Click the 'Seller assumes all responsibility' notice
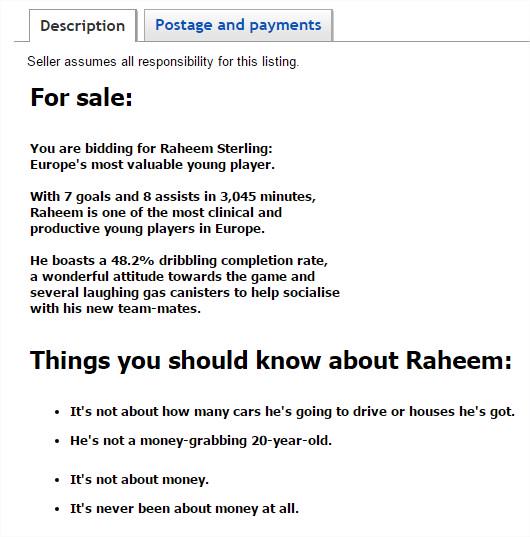This screenshot has width=530, height=537. click(x=163, y=62)
